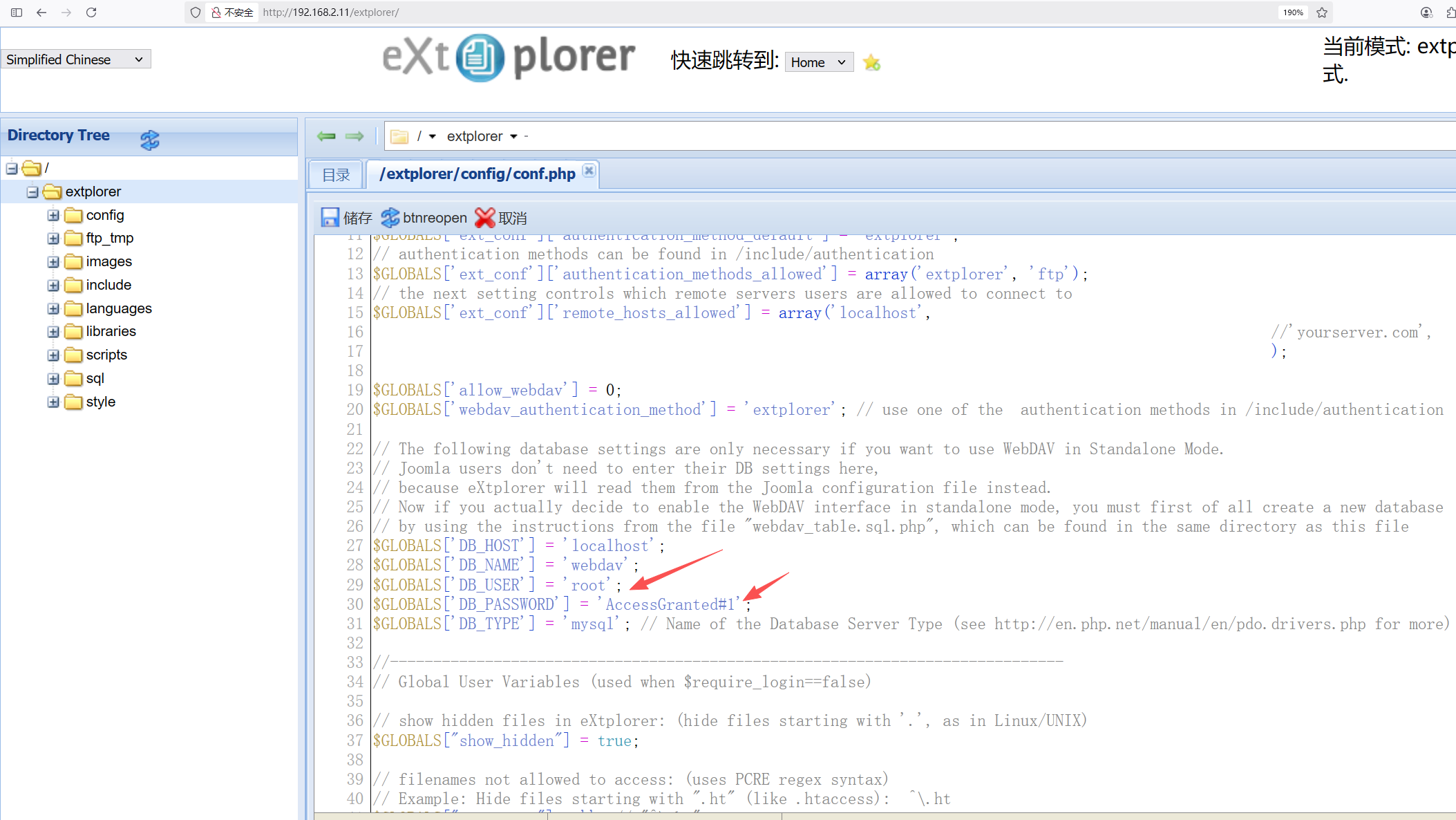This screenshot has width=1456, height=820.
Task: Collapse the extplorer folder in tree
Action: tap(32, 192)
